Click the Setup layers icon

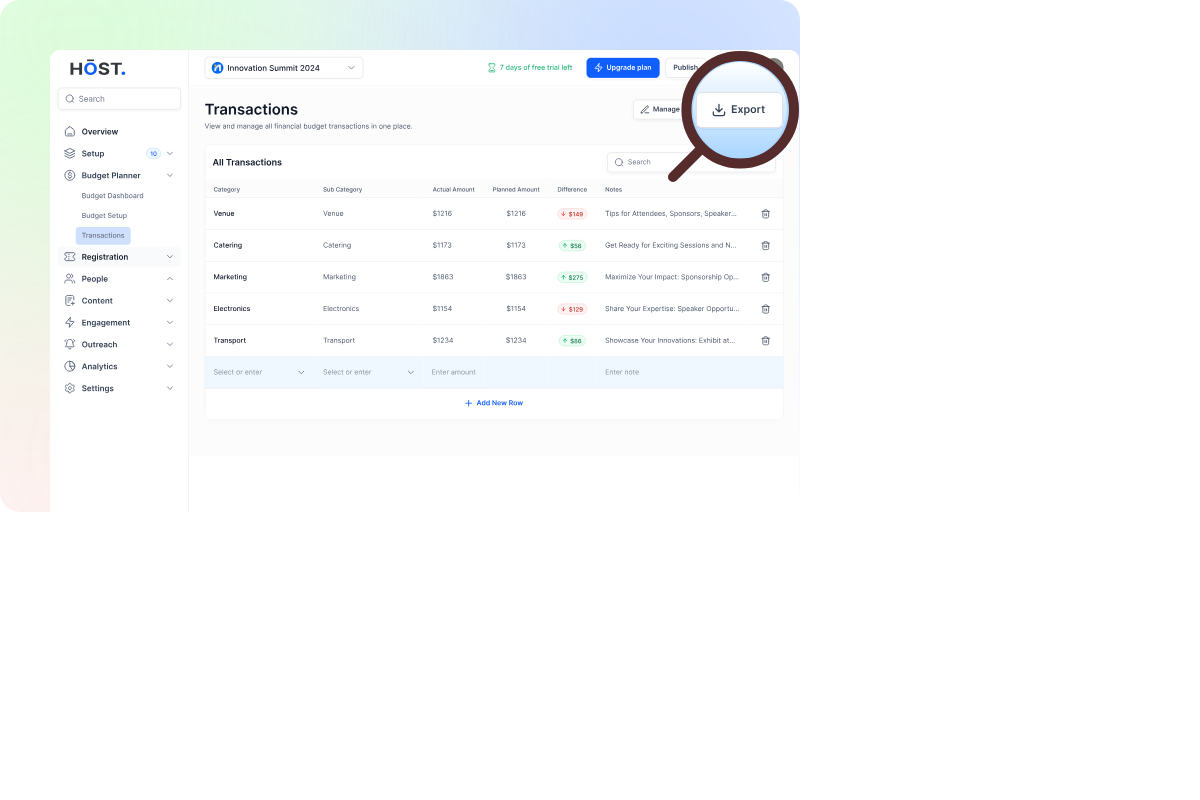(x=69, y=154)
